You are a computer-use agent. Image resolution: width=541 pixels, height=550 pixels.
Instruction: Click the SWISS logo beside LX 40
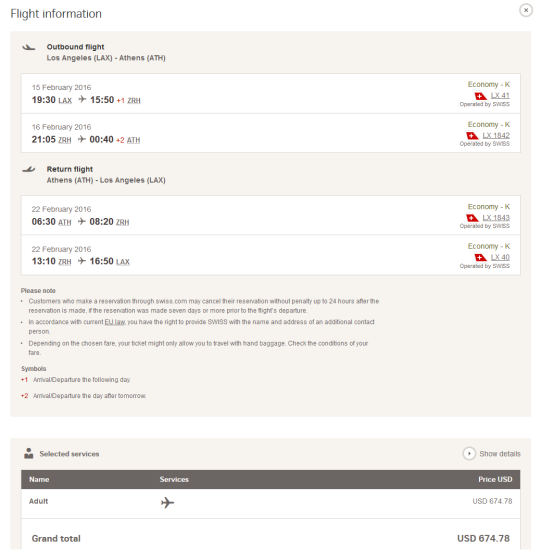click(x=480, y=257)
